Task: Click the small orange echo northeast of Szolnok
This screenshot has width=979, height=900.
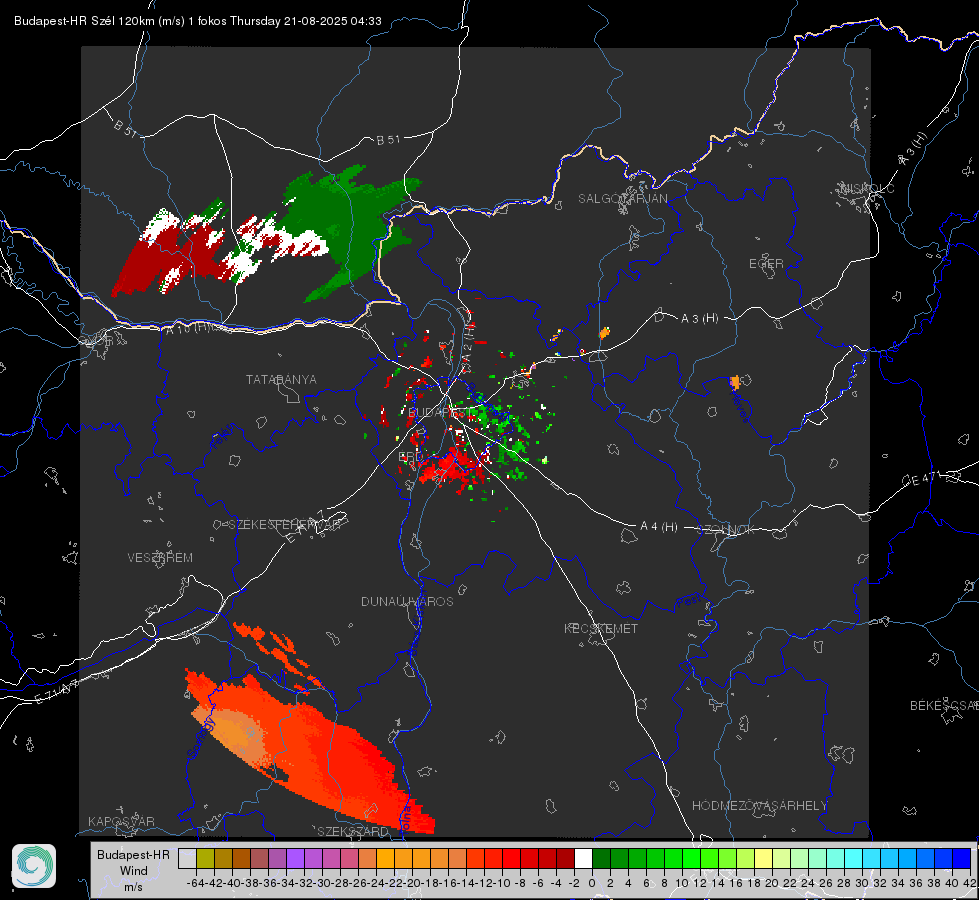Action: (735, 382)
